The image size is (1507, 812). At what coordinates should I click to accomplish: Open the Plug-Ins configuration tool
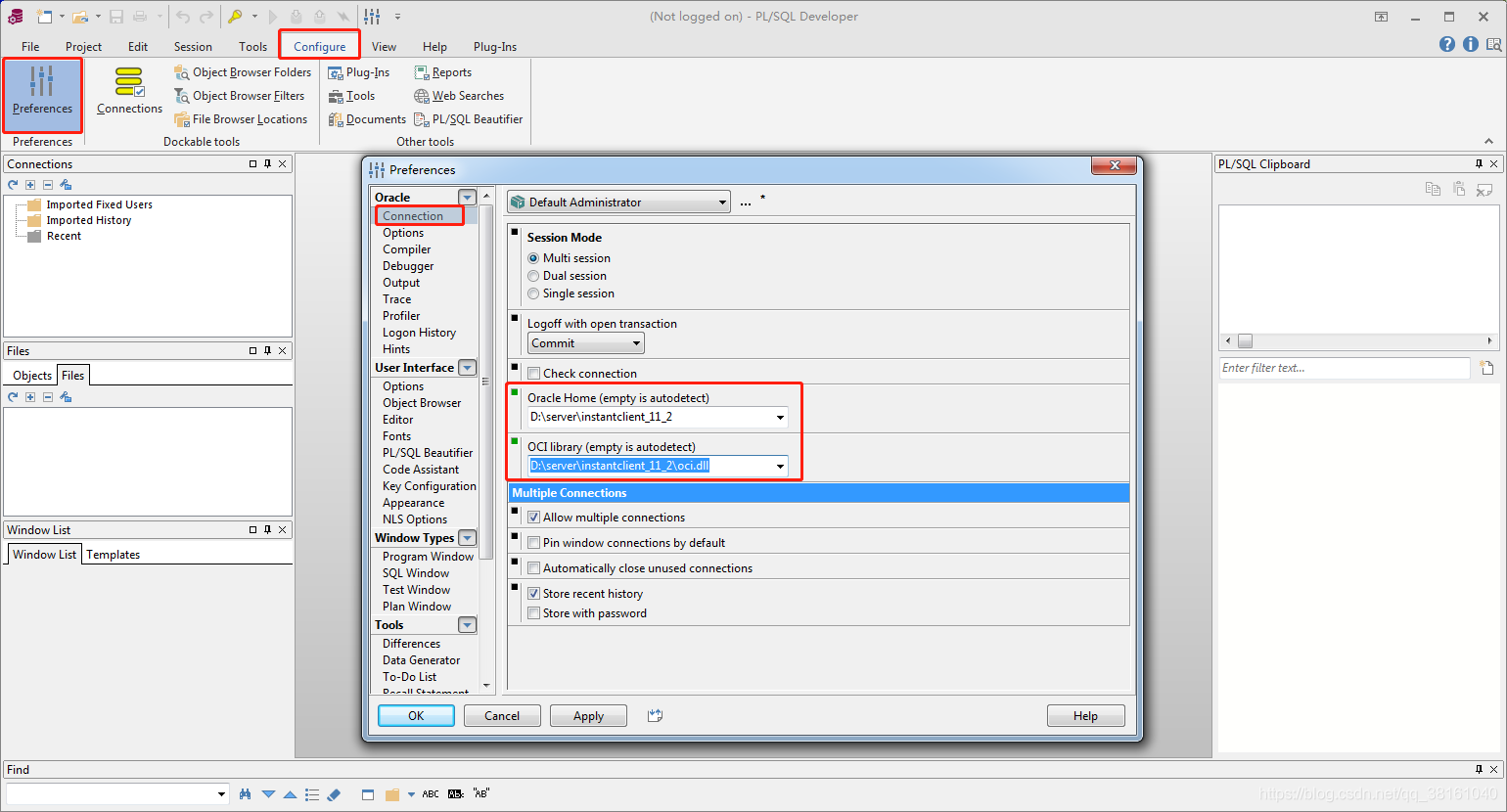tap(359, 72)
